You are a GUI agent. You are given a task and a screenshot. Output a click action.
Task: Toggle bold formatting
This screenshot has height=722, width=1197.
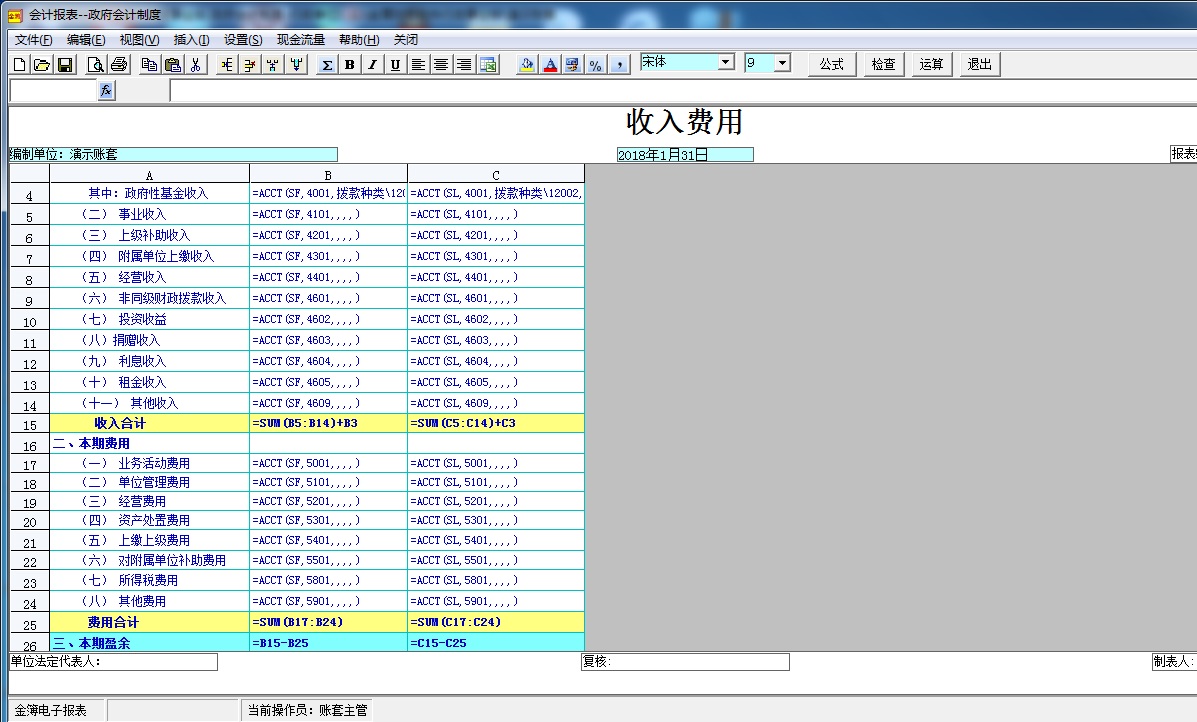coord(350,65)
